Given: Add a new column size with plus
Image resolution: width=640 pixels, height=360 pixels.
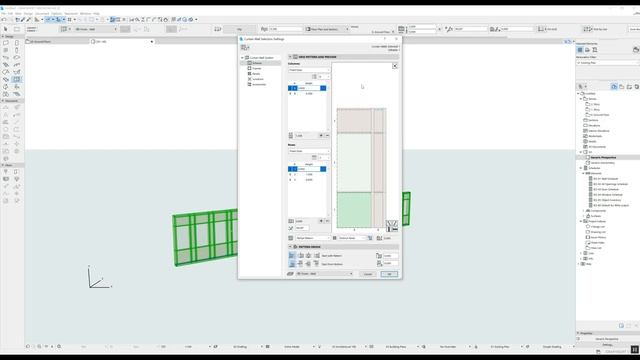Looking at the screenshot, I should point(321,135).
